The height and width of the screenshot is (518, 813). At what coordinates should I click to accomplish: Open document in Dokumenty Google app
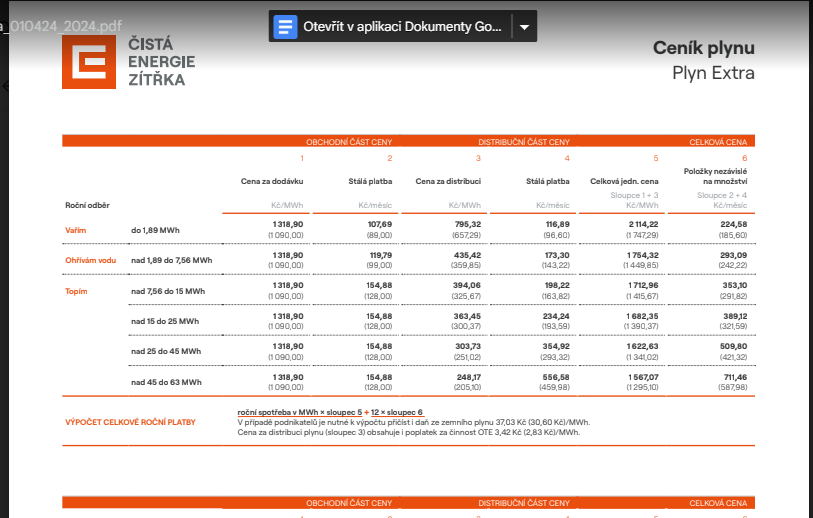[402, 27]
